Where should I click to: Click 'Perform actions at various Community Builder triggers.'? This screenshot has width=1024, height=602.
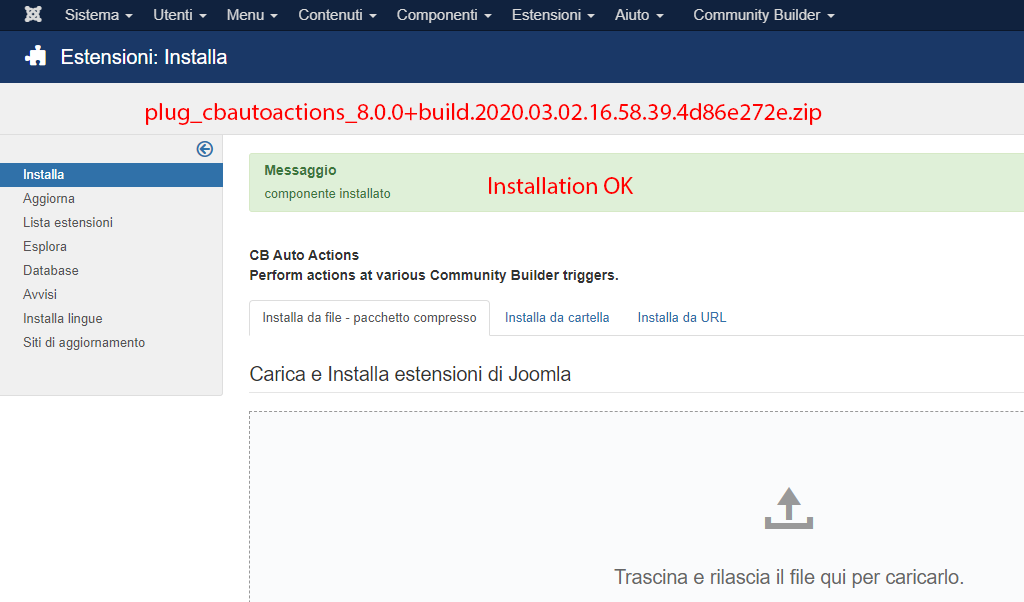click(434, 276)
